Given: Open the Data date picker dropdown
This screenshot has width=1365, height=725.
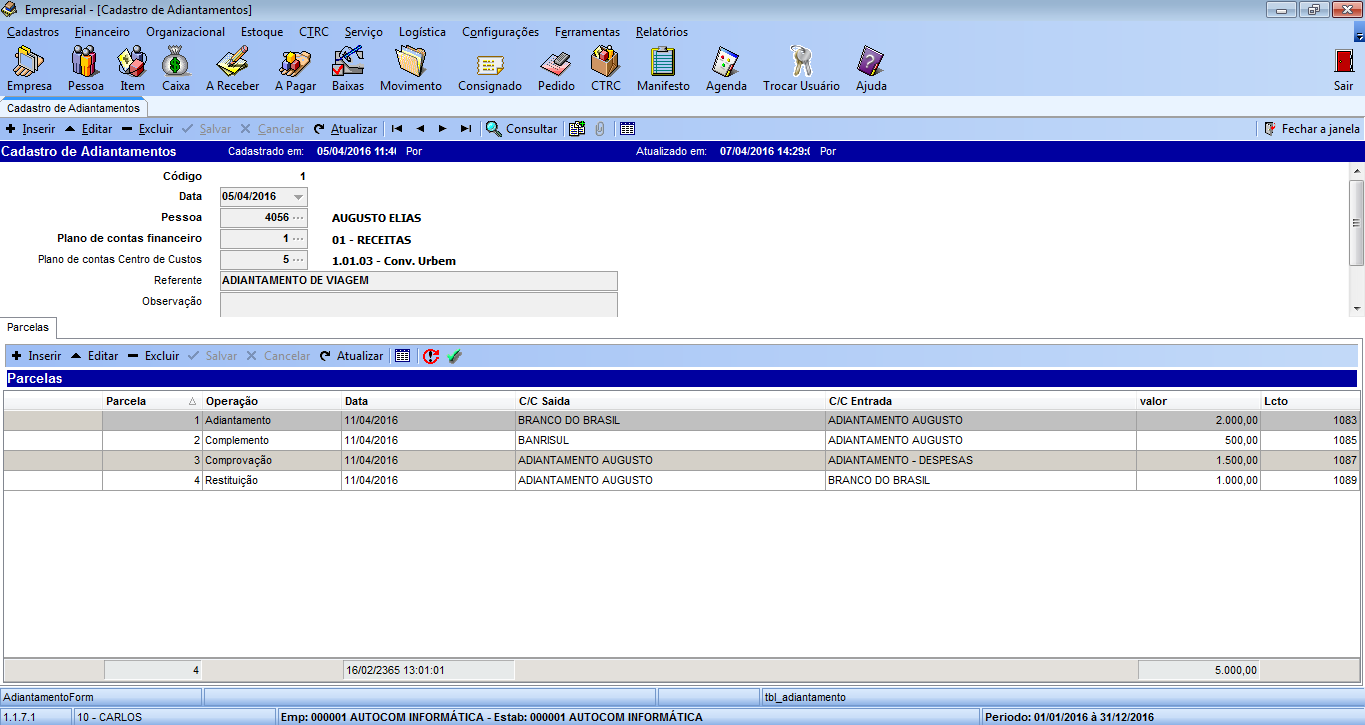Looking at the screenshot, I should (298, 197).
